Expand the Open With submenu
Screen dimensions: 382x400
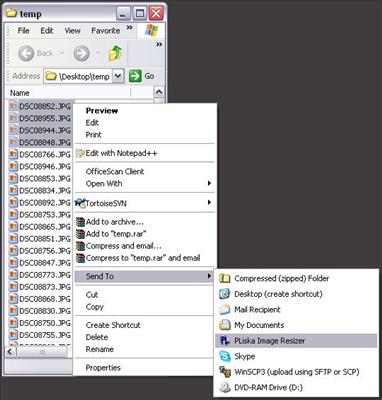144,183
